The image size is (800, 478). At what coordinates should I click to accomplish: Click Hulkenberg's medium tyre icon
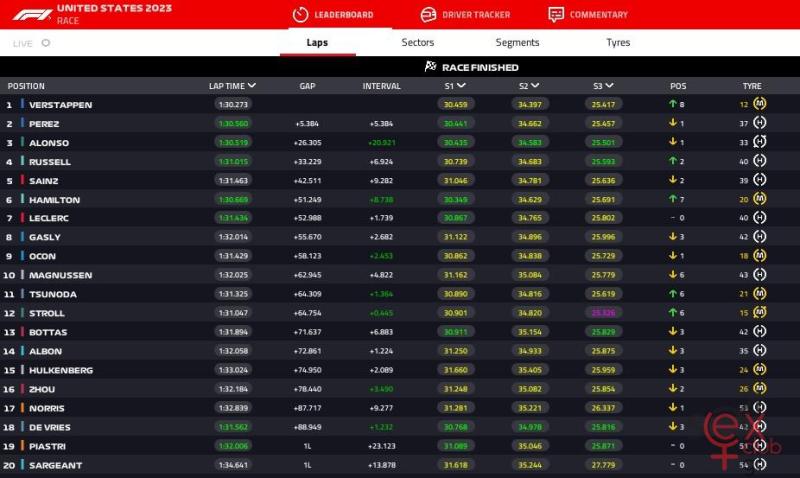tap(760, 369)
